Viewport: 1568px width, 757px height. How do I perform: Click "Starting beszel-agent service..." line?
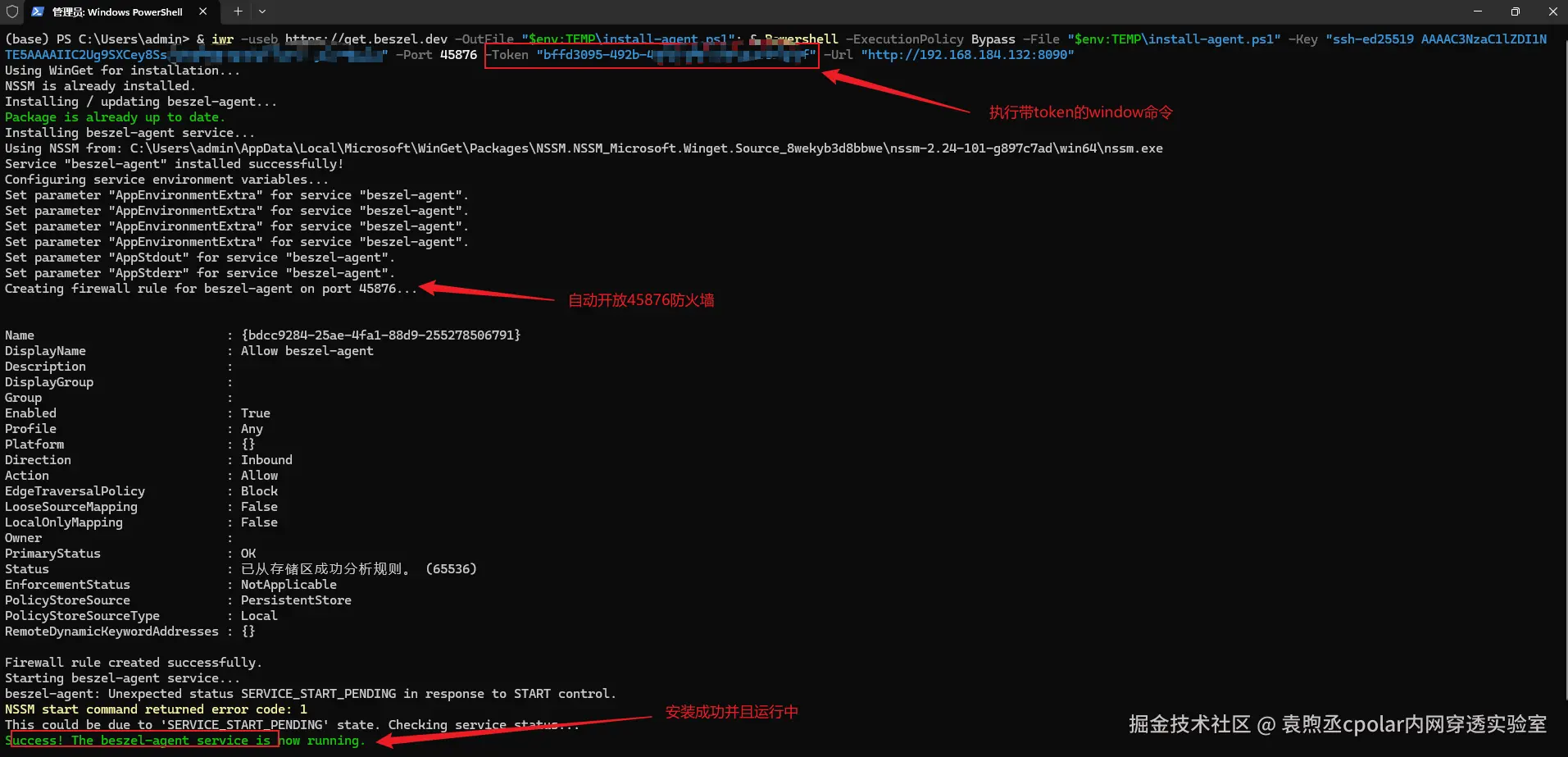tap(122, 678)
